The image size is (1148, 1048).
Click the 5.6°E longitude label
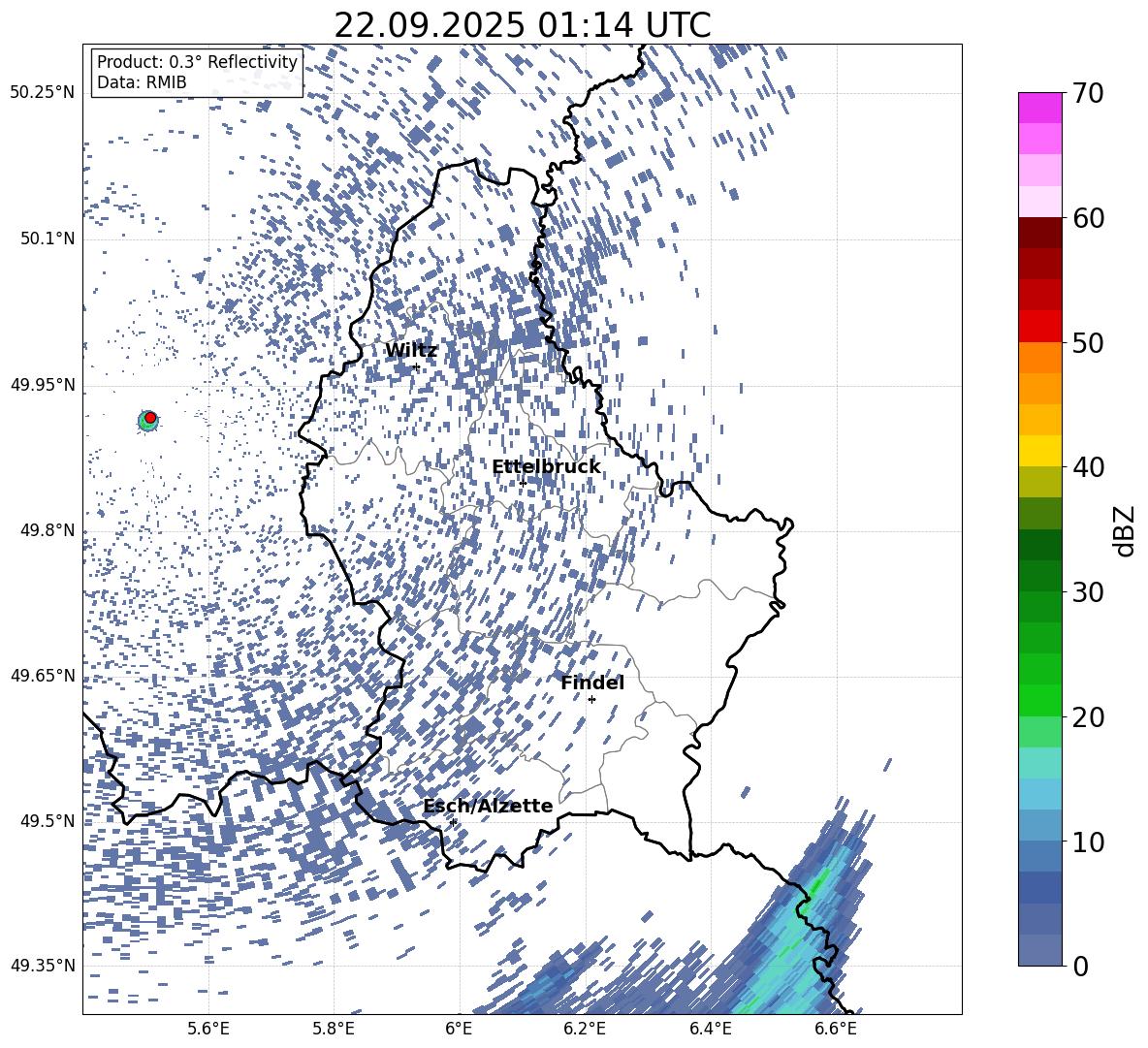(x=208, y=1029)
